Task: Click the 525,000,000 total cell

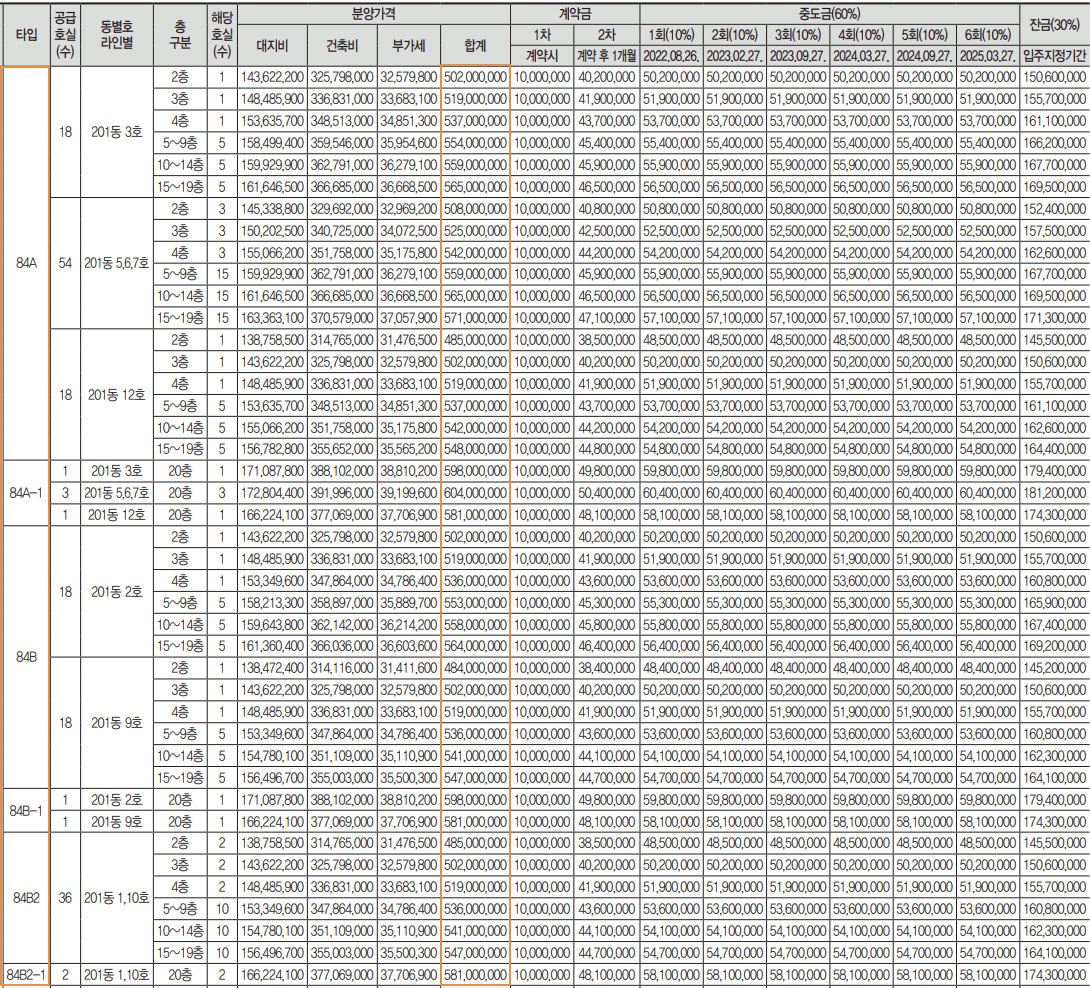Action: click(x=475, y=230)
